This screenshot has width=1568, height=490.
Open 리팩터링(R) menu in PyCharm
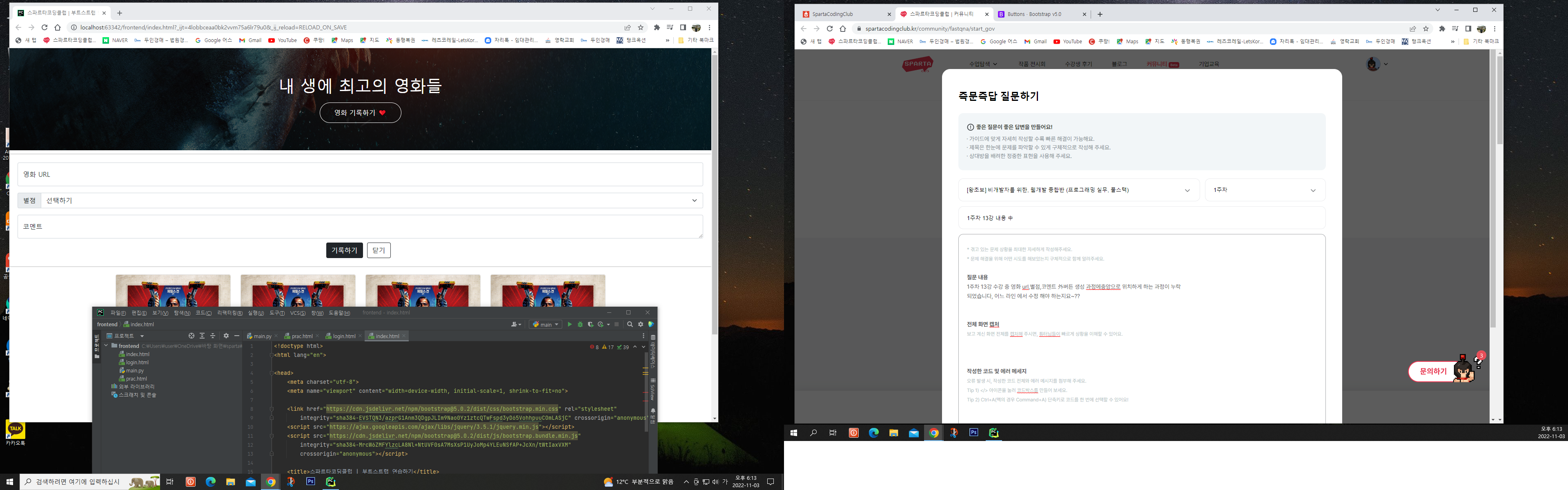(229, 313)
